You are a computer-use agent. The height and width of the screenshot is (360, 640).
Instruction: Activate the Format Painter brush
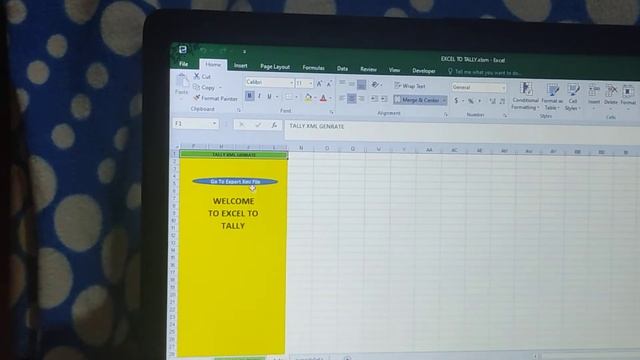[x=216, y=98]
